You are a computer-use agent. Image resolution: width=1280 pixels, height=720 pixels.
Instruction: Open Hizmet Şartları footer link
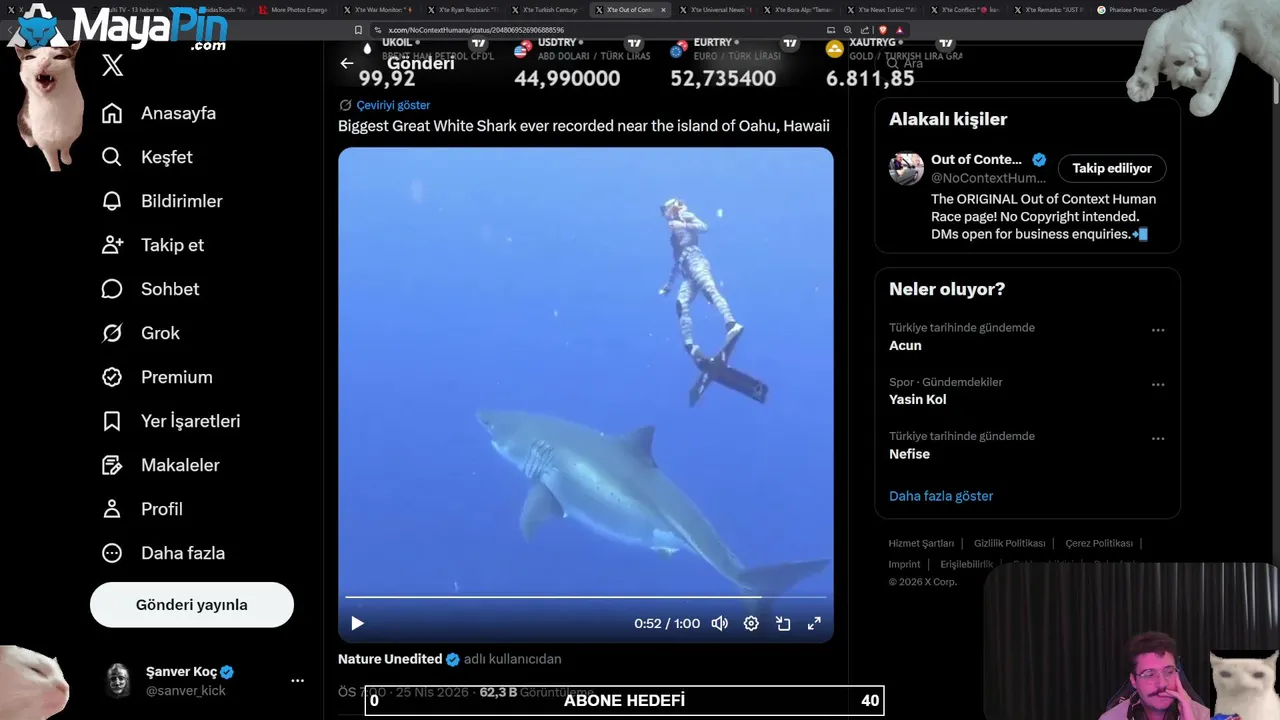point(921,543)
